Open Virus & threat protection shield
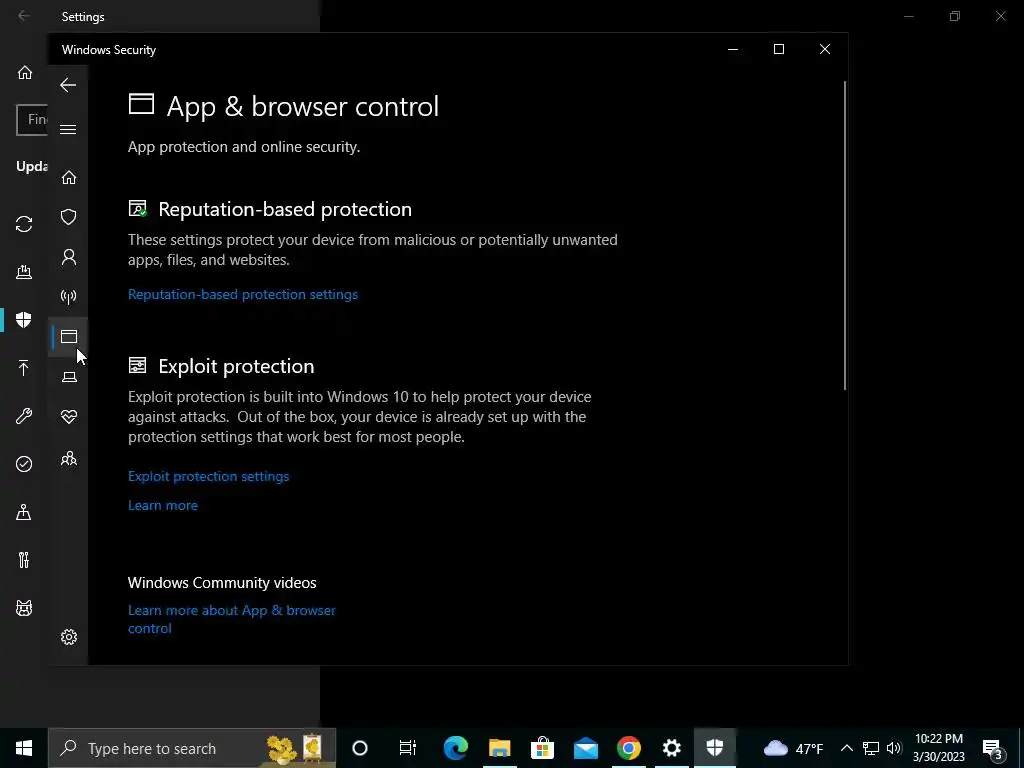Screen dimensions: 1024x768 pyautogui.click(x=69, y=217)
